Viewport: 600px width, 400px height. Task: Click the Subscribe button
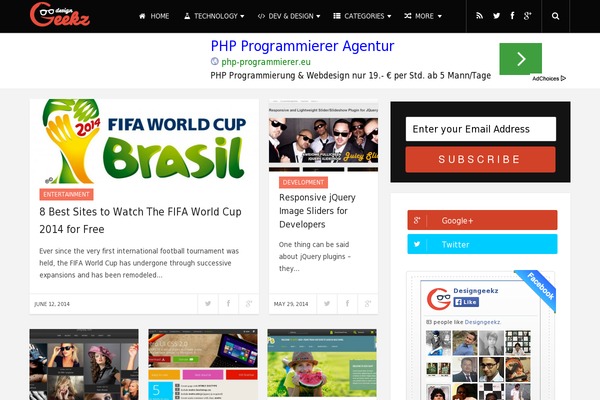(x=480, y=159)
